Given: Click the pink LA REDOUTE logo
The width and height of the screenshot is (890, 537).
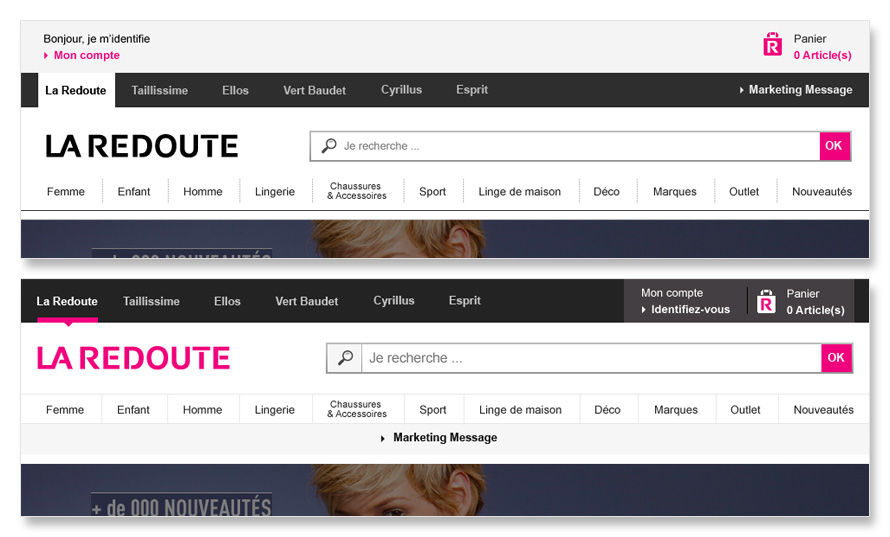Looking at the screenshot, I should click(x=133, y=358).
